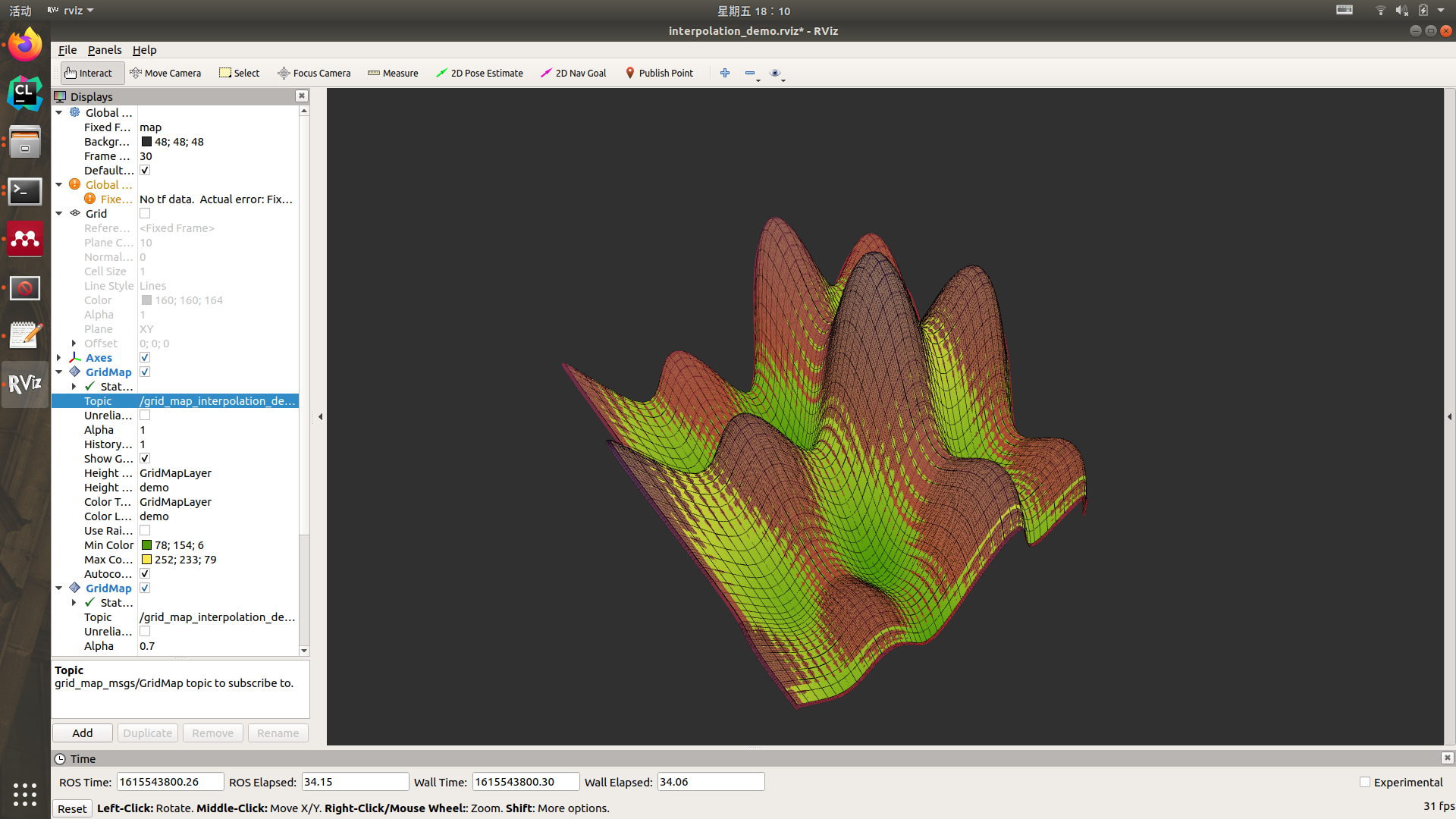Collapse the Grid tree item
Screen dimensions: 1456x819
59,214
